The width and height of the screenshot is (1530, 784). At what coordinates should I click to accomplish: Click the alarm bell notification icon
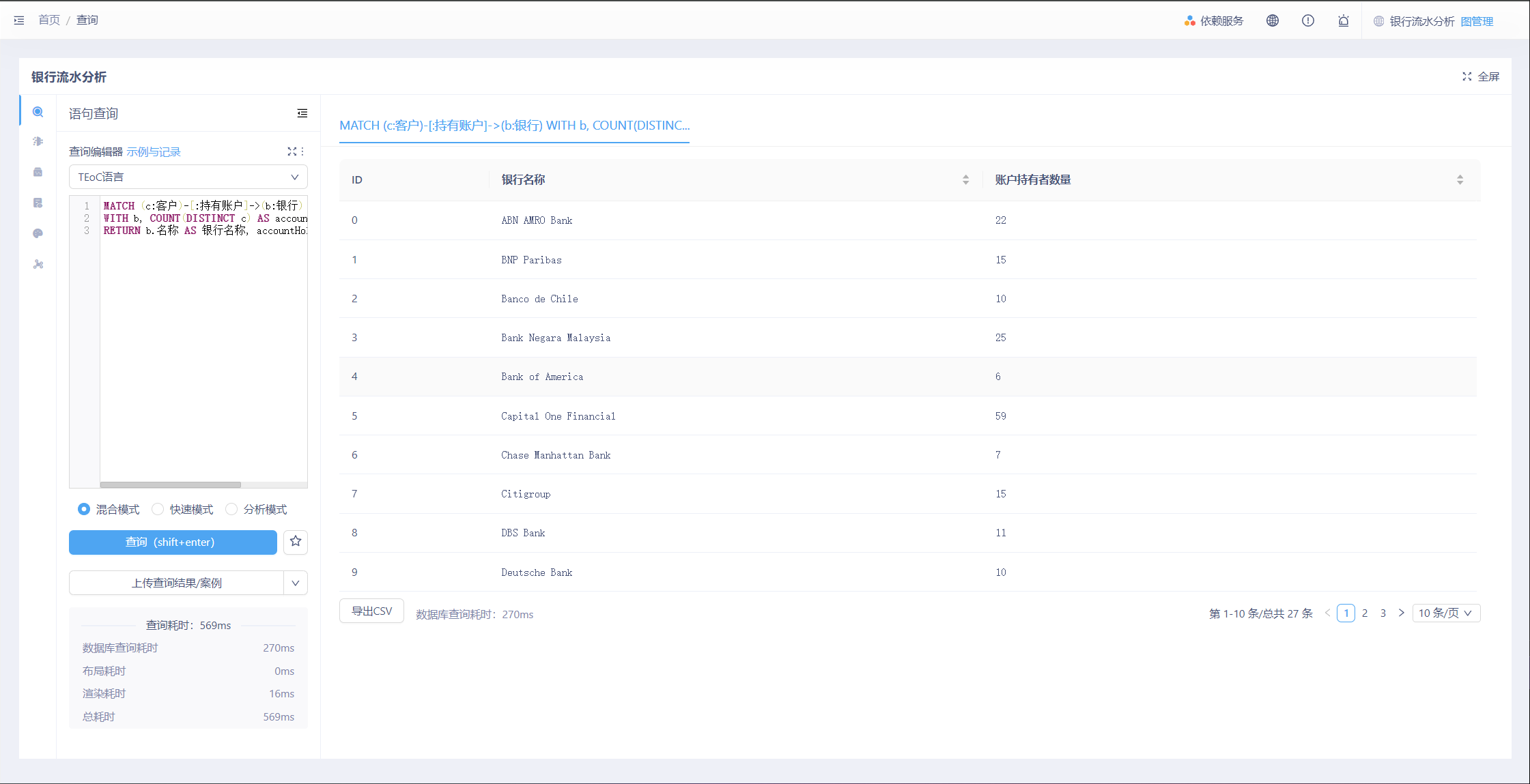(1344, 20)
